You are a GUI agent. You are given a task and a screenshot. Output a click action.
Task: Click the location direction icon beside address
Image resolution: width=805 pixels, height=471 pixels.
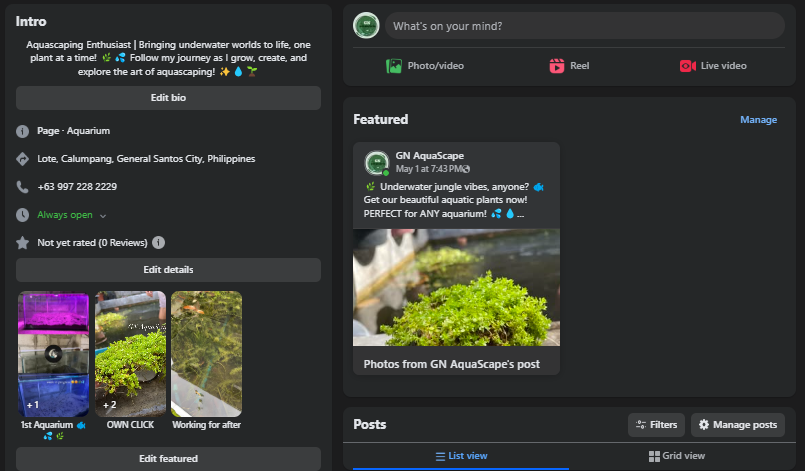pyautogui.click(x=23, y=159)
